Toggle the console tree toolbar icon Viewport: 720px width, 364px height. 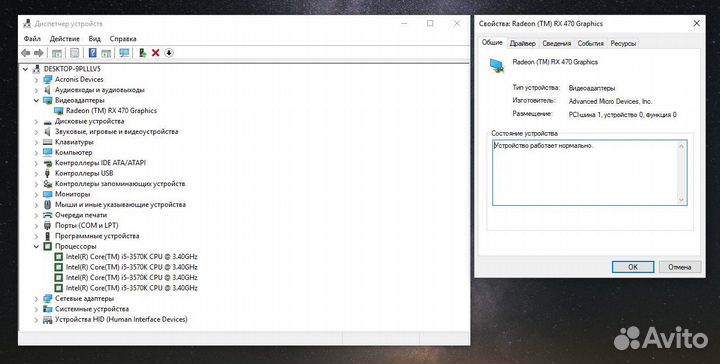[57, 53]
